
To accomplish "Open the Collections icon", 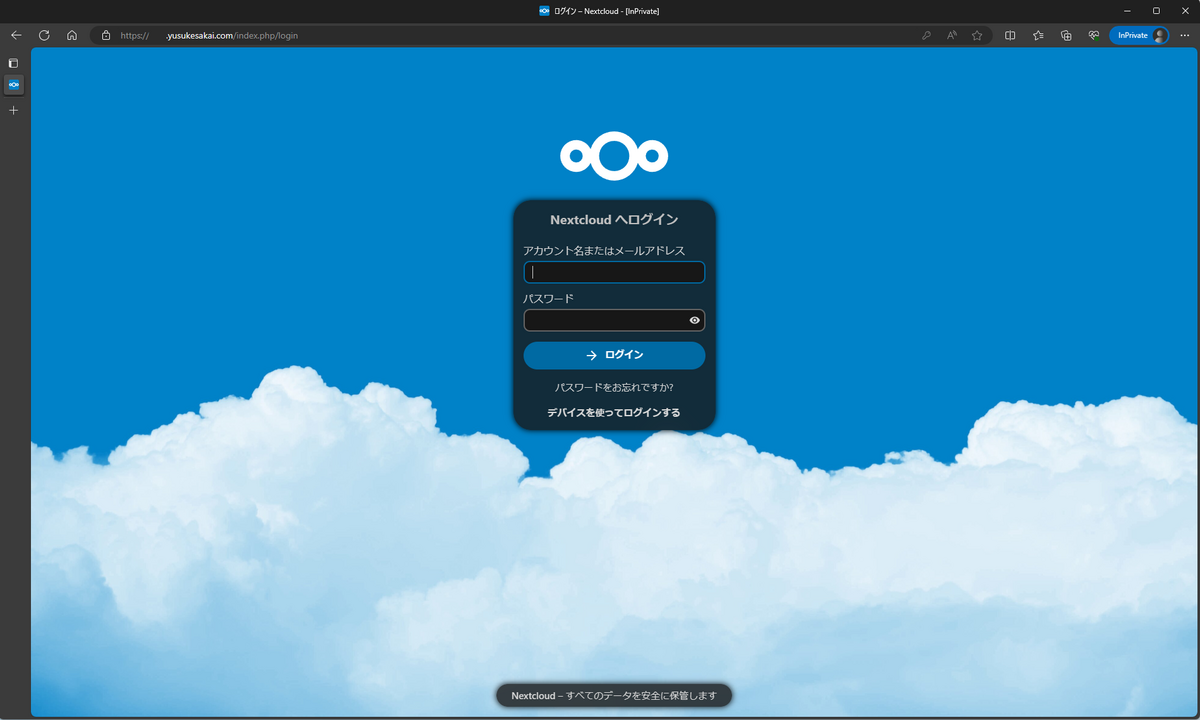I will 1066,35.
